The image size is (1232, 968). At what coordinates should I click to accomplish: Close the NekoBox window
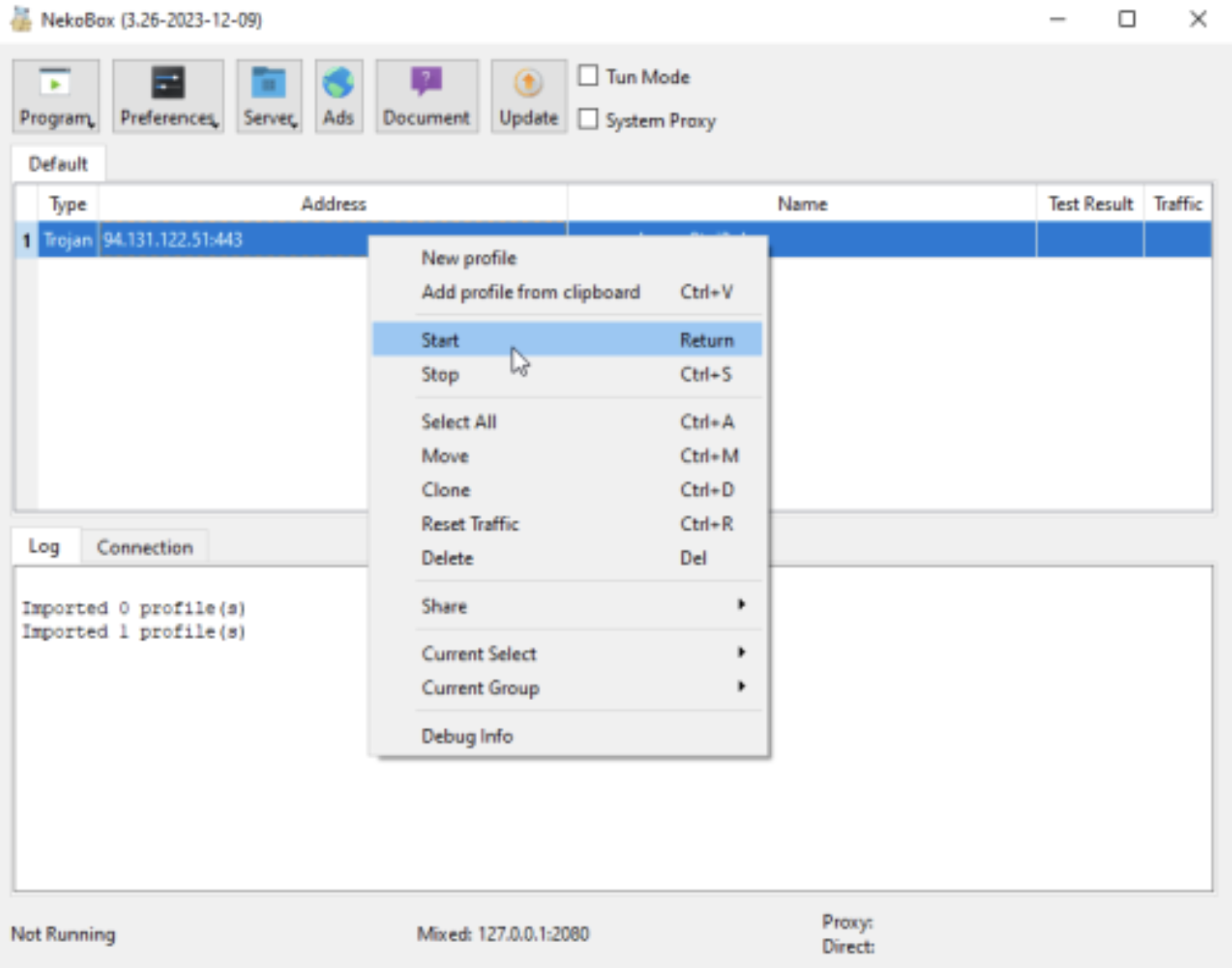[1198, 19]
